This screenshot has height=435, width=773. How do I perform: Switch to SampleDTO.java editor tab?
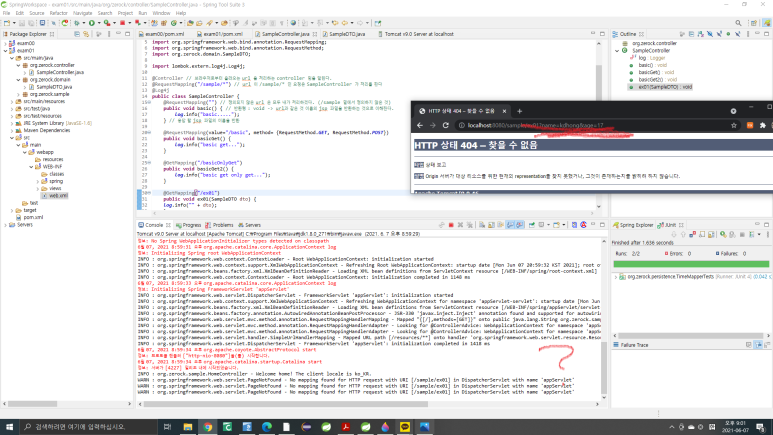(347, 34)
